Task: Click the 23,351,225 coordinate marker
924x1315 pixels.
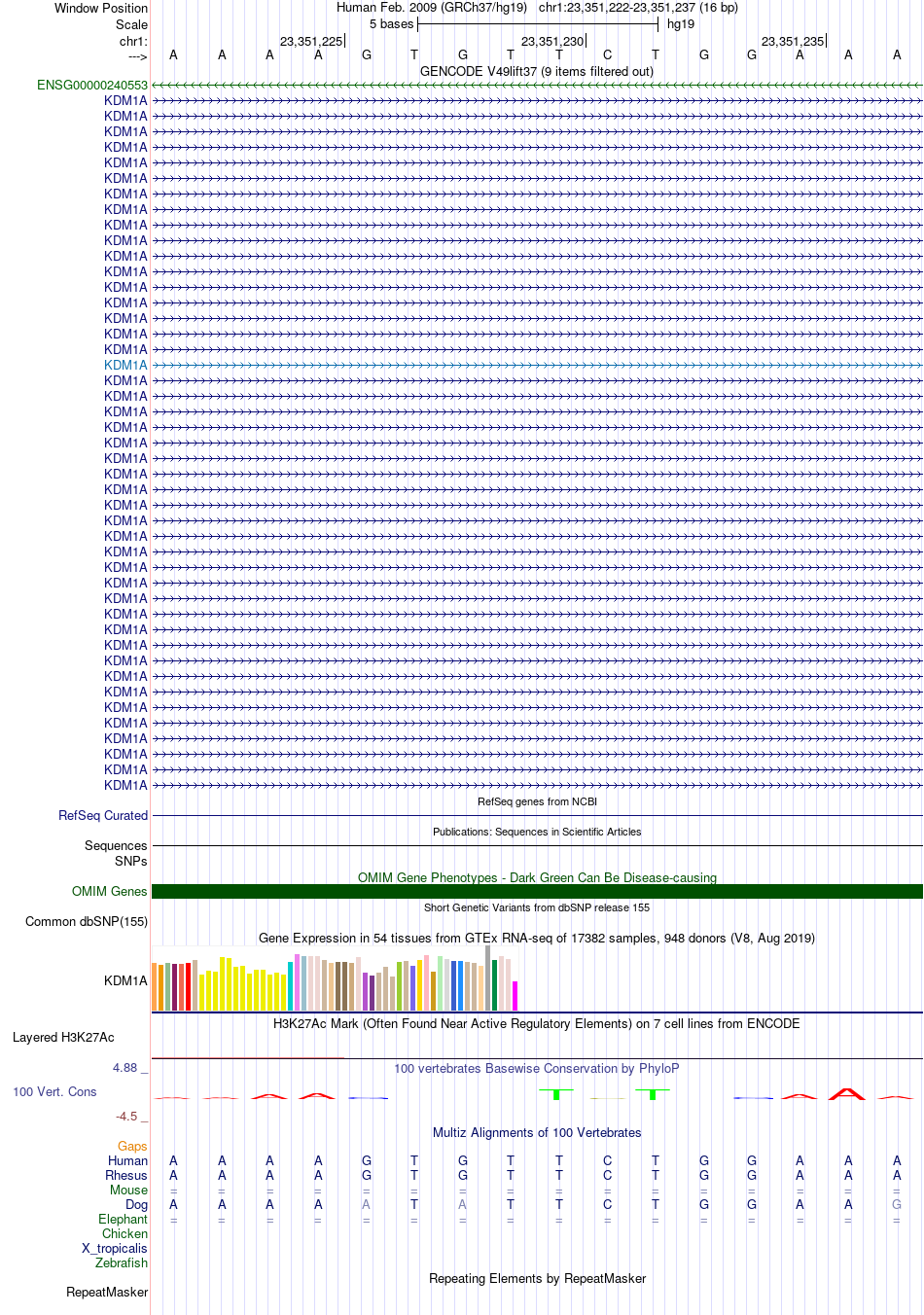Action: 311,42
